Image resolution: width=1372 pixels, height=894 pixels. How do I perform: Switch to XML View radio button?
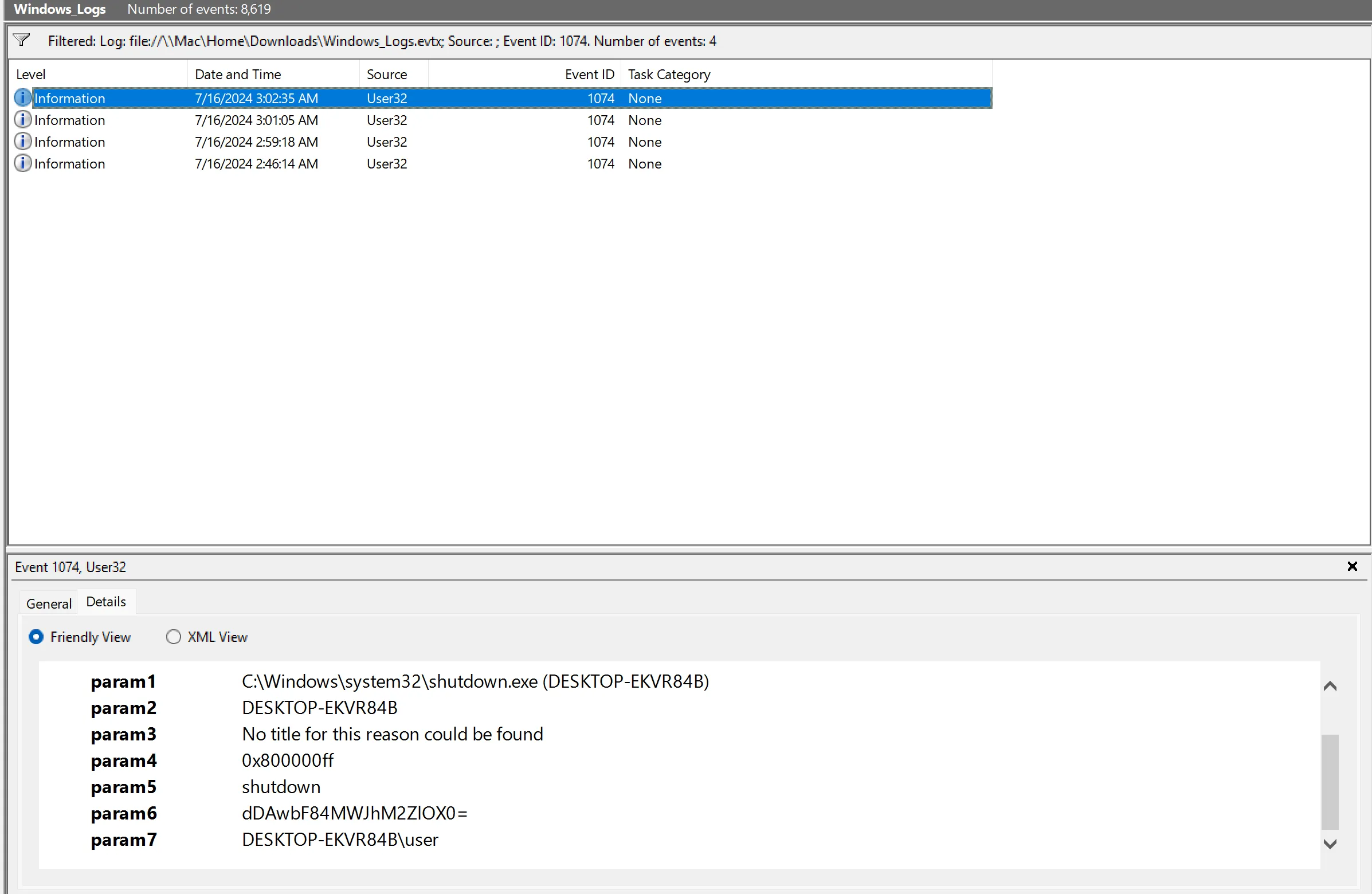click(x=174, y=637)
